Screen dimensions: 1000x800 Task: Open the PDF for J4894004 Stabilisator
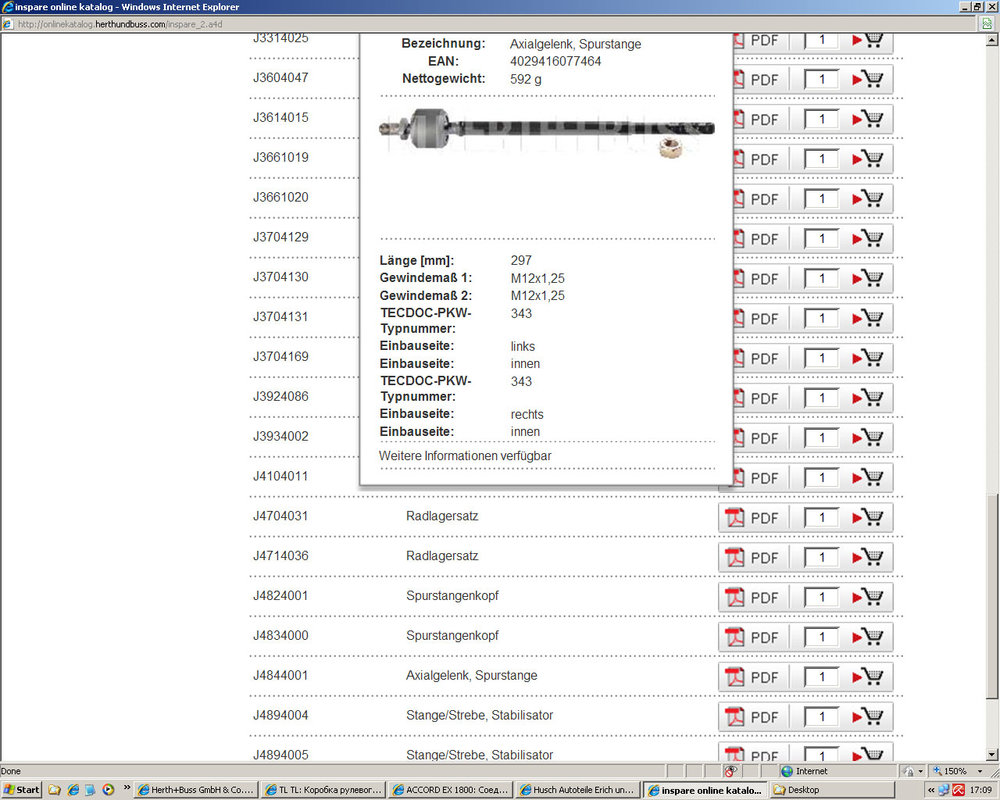click(x=753, y=717)
